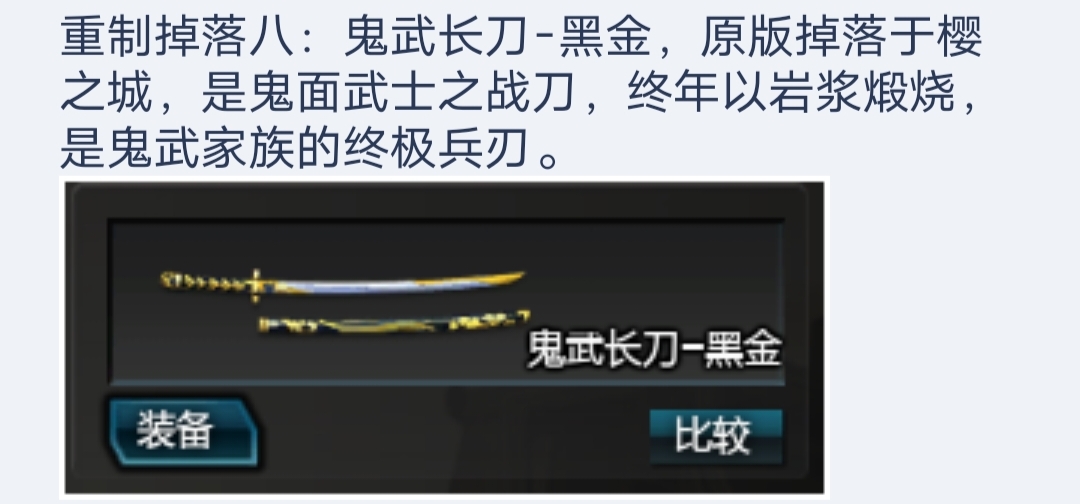Click the phrase 终年以岩浆煅烧

pos(791,92)
